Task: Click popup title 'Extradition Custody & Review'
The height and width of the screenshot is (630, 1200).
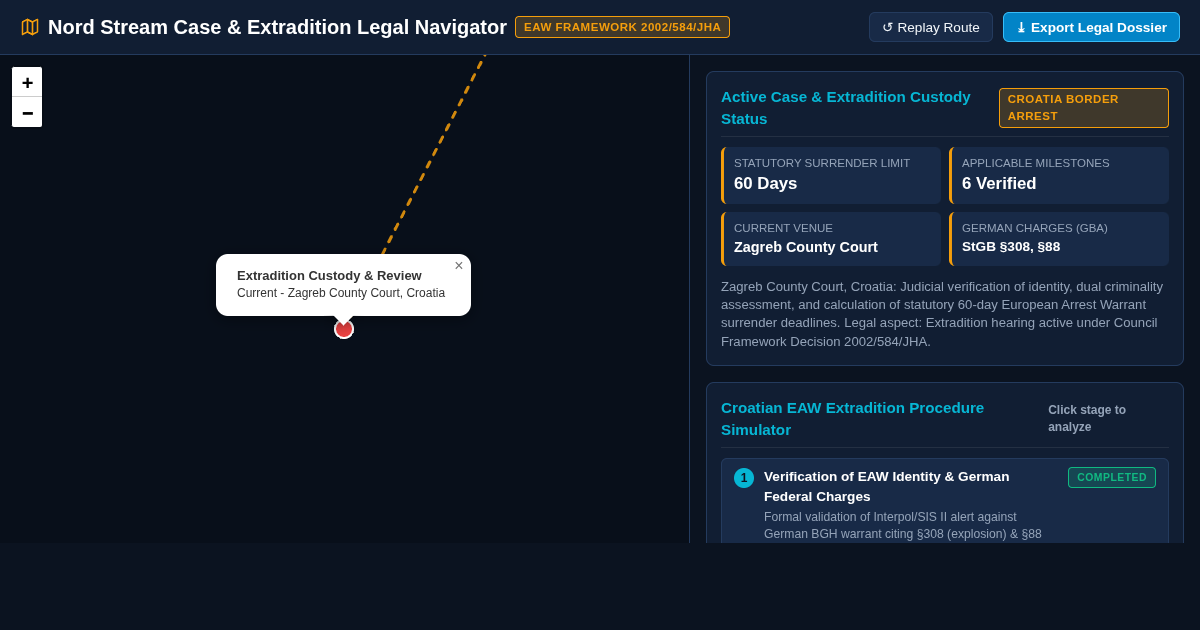Action: coord(329,276)
